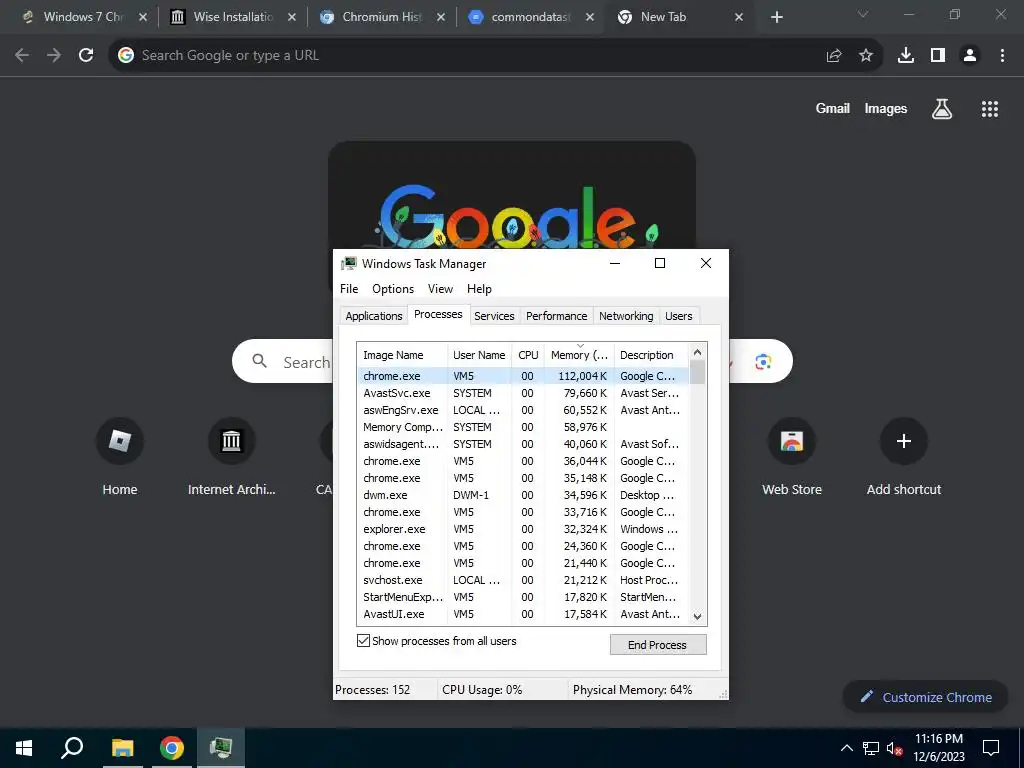Open the Google apps grid
This screenshot has width=1024, height=768.
pyautogui.click(x=990, y=109)
